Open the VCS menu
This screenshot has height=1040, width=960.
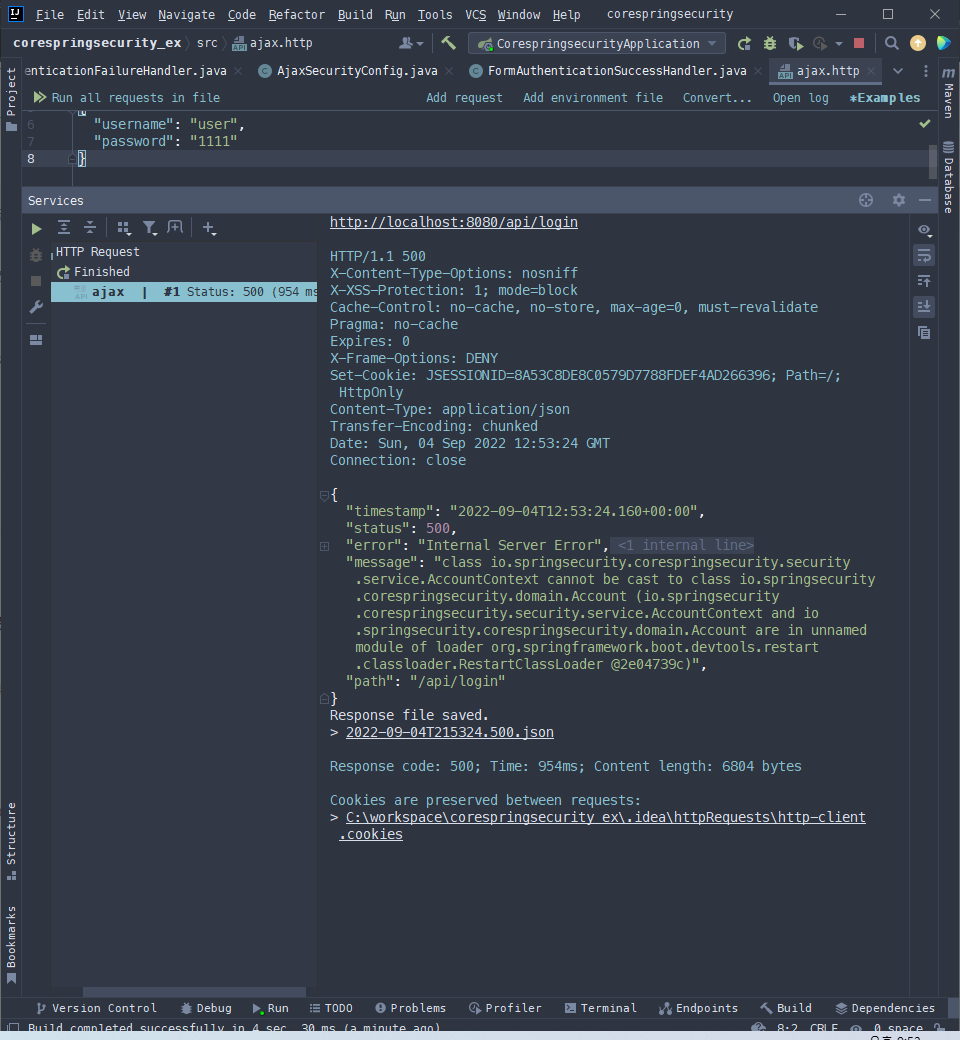pos(475,14)
